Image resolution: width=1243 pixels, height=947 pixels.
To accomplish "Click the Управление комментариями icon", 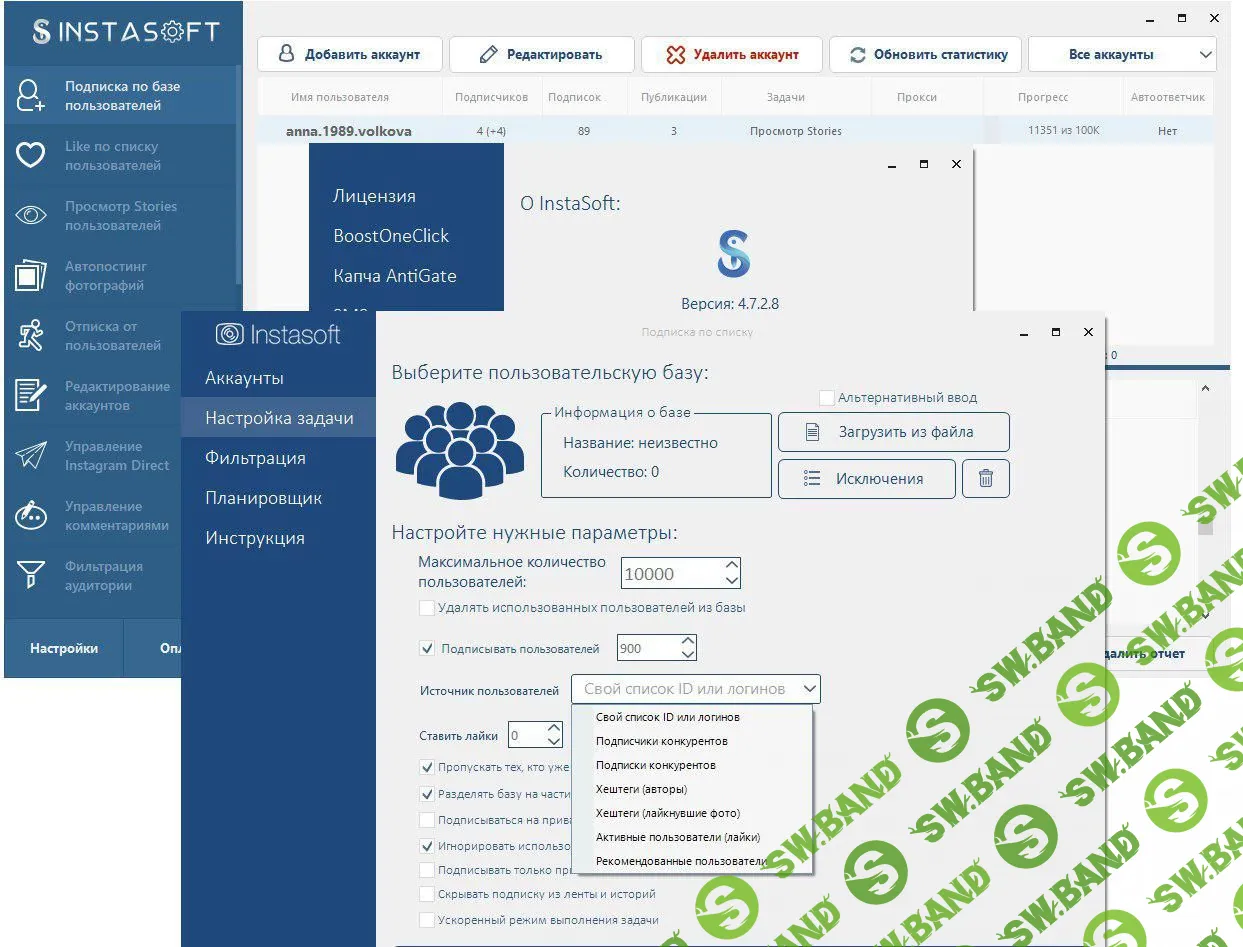I will (x=31, y=516).
